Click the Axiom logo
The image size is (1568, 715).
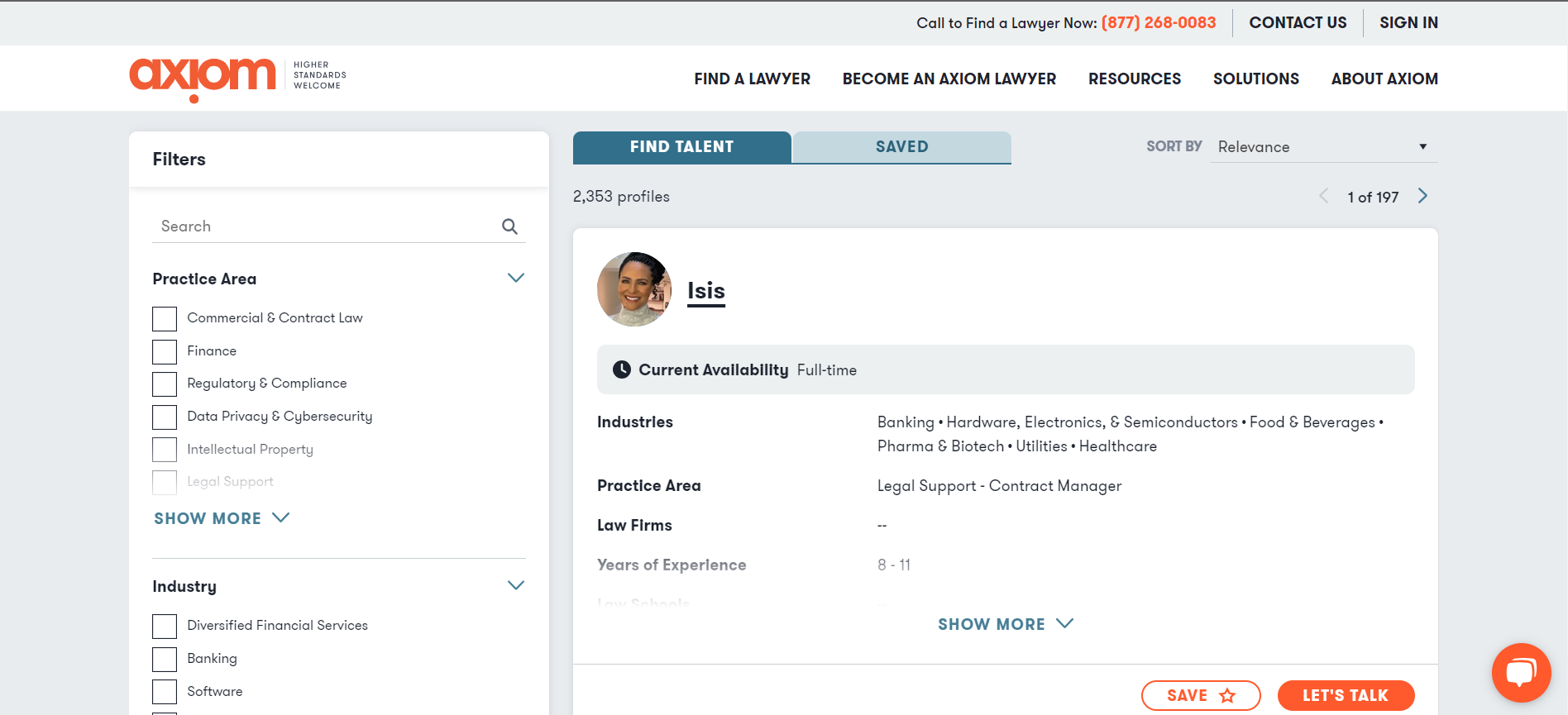(x=203, y=79)
